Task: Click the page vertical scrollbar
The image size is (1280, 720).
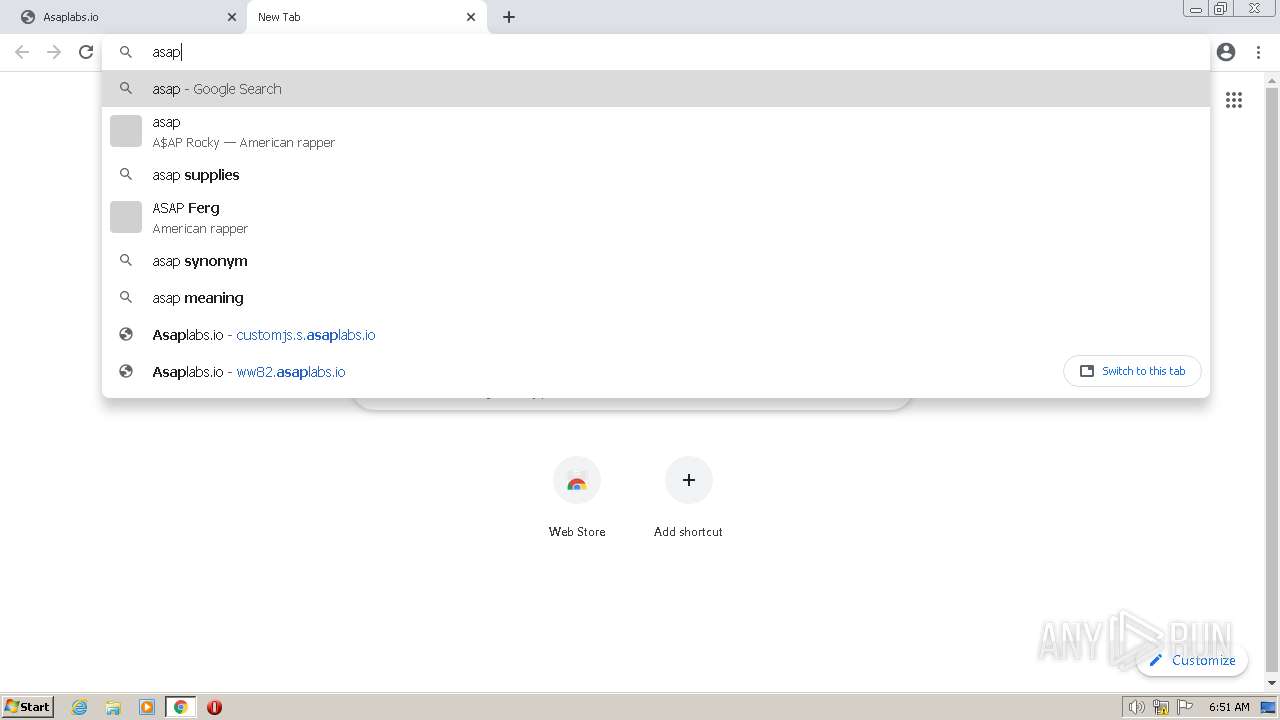Action: pos(1272,380)
